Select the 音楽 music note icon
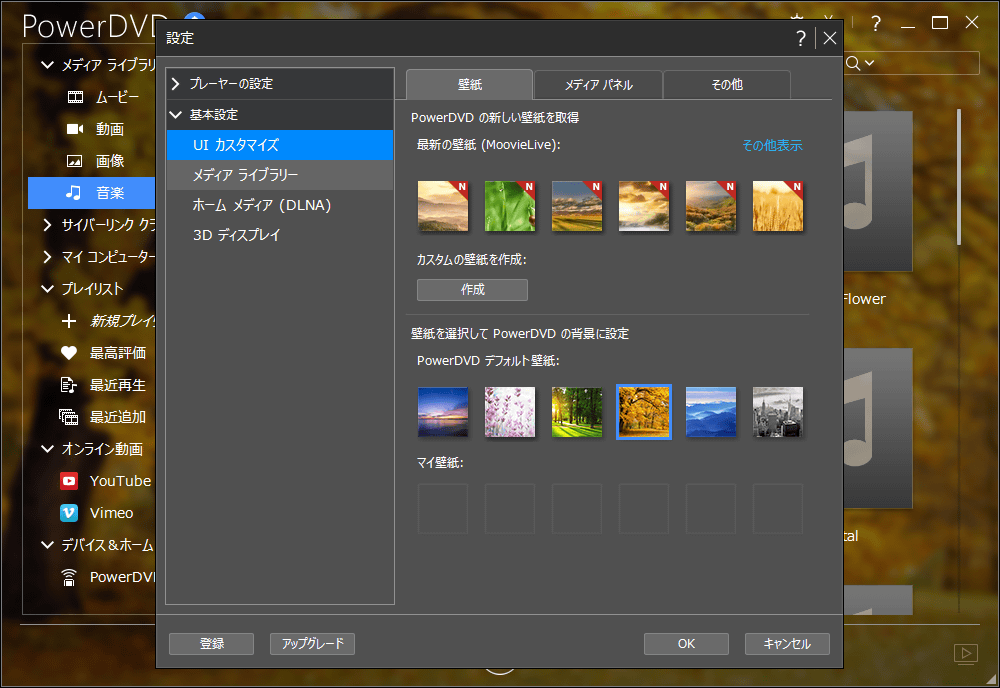Viewport: 1000px width, 688px height. [74, 193]
